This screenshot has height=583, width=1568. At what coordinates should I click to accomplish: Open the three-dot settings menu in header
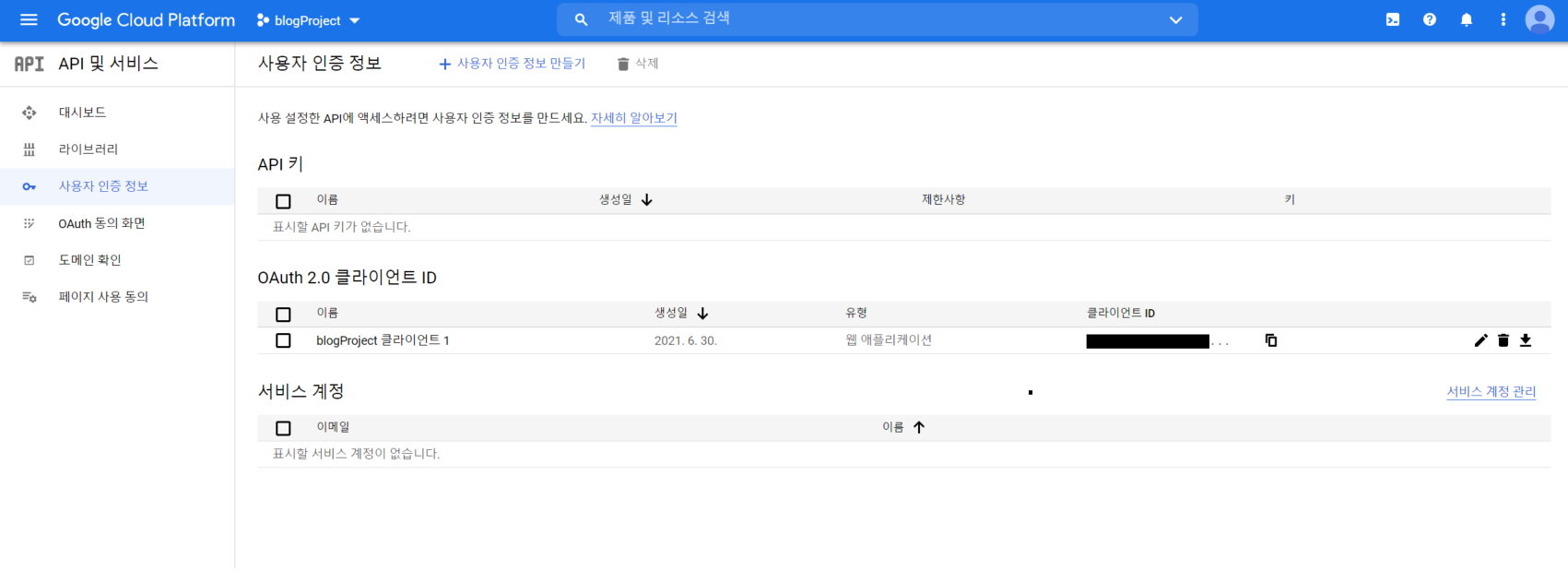click(x=1503, y=19)
